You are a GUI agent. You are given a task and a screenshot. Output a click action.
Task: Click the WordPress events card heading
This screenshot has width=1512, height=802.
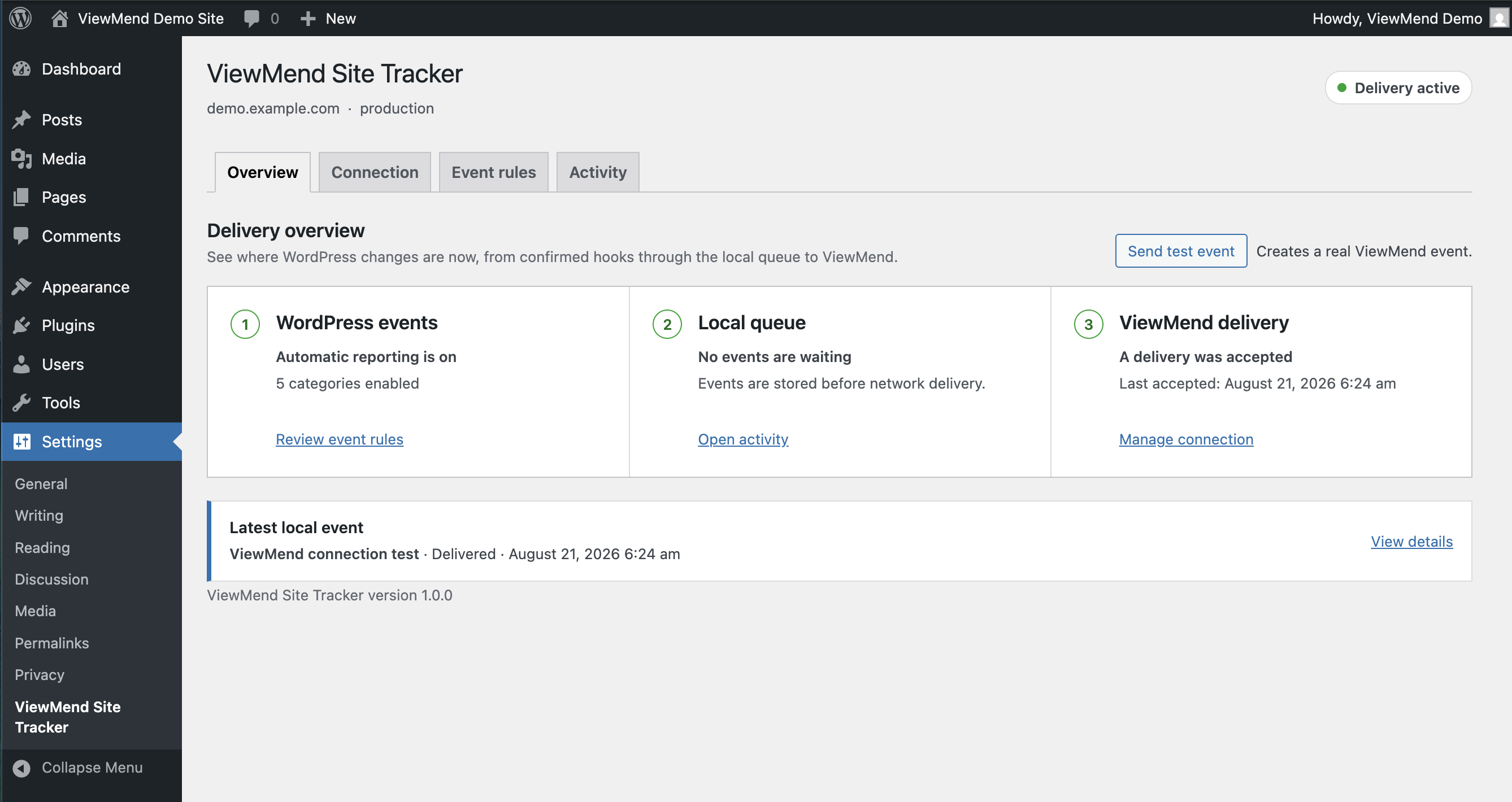click(x=357, y=322)
